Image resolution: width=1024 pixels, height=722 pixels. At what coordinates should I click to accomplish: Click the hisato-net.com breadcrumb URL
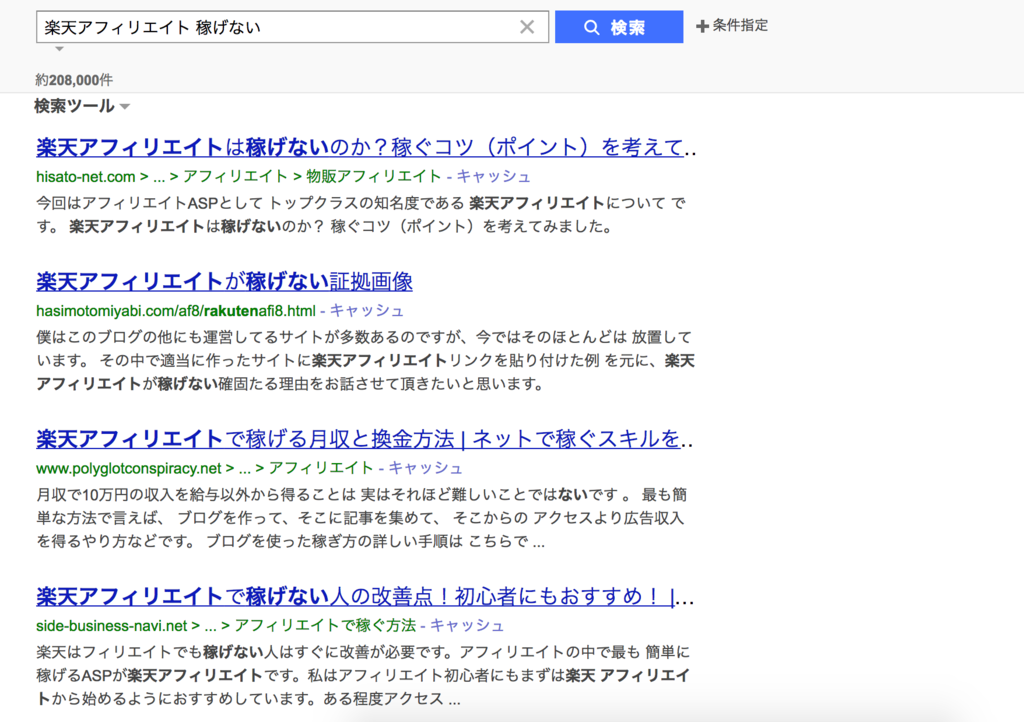[86, 176]
